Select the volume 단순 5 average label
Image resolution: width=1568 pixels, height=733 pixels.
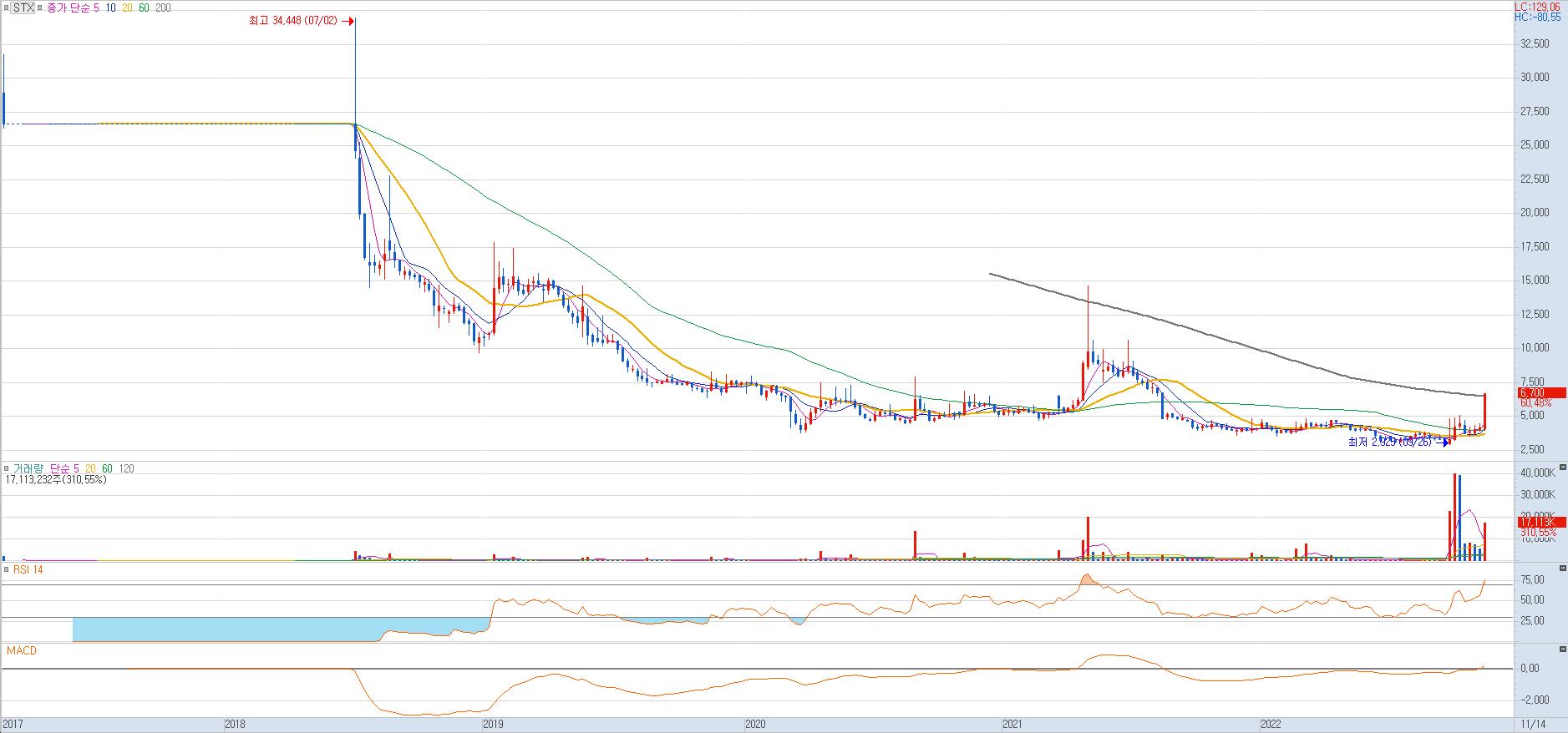coord(63,469)
